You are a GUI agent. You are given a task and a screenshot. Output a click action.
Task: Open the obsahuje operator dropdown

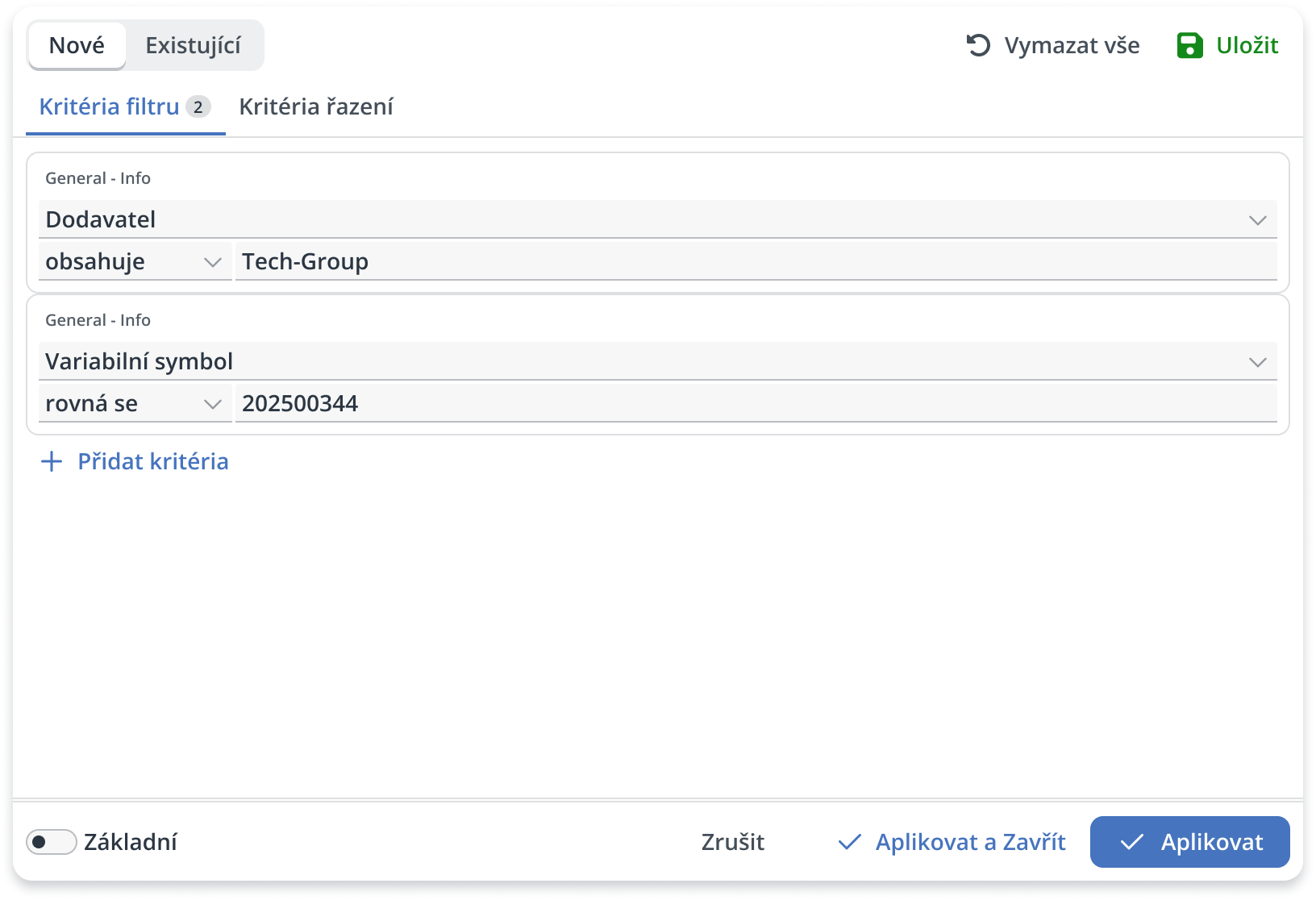(x=135, y=261)
